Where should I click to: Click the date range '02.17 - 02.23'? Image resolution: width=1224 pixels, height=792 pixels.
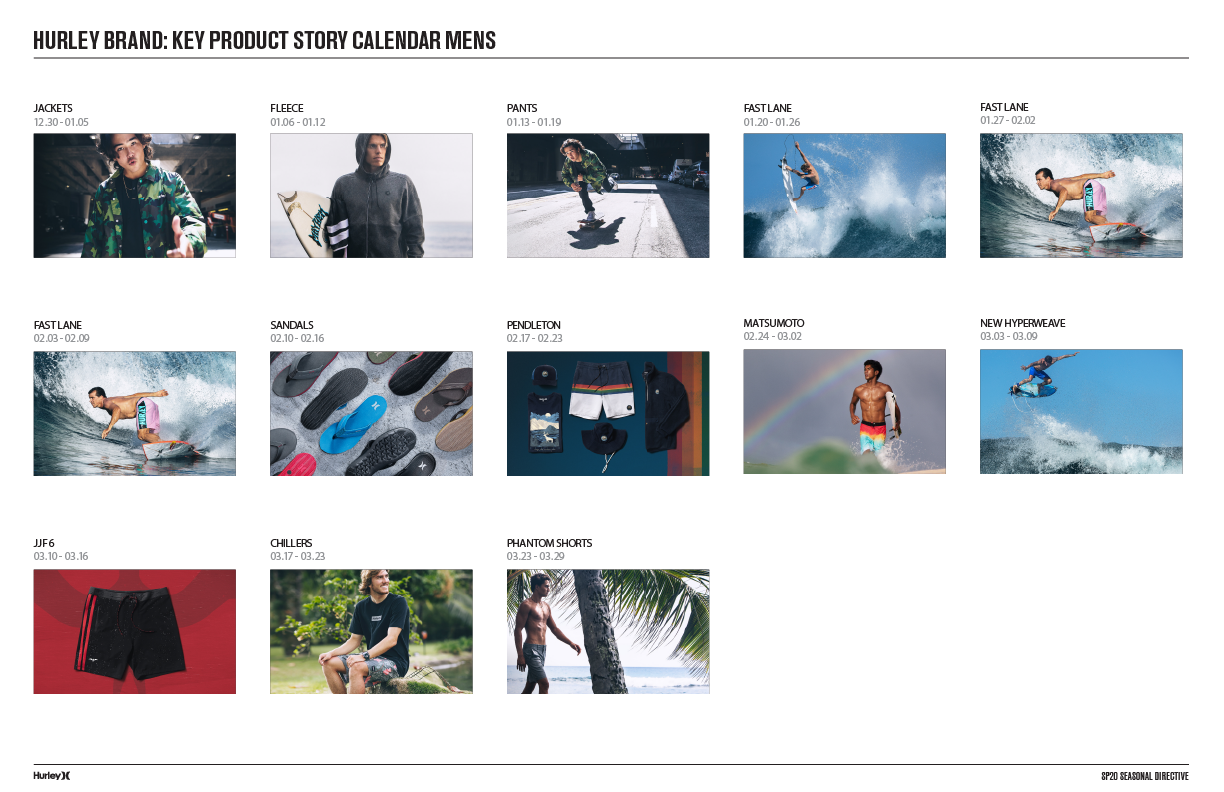pyautogui.click(x=535, y=338)
